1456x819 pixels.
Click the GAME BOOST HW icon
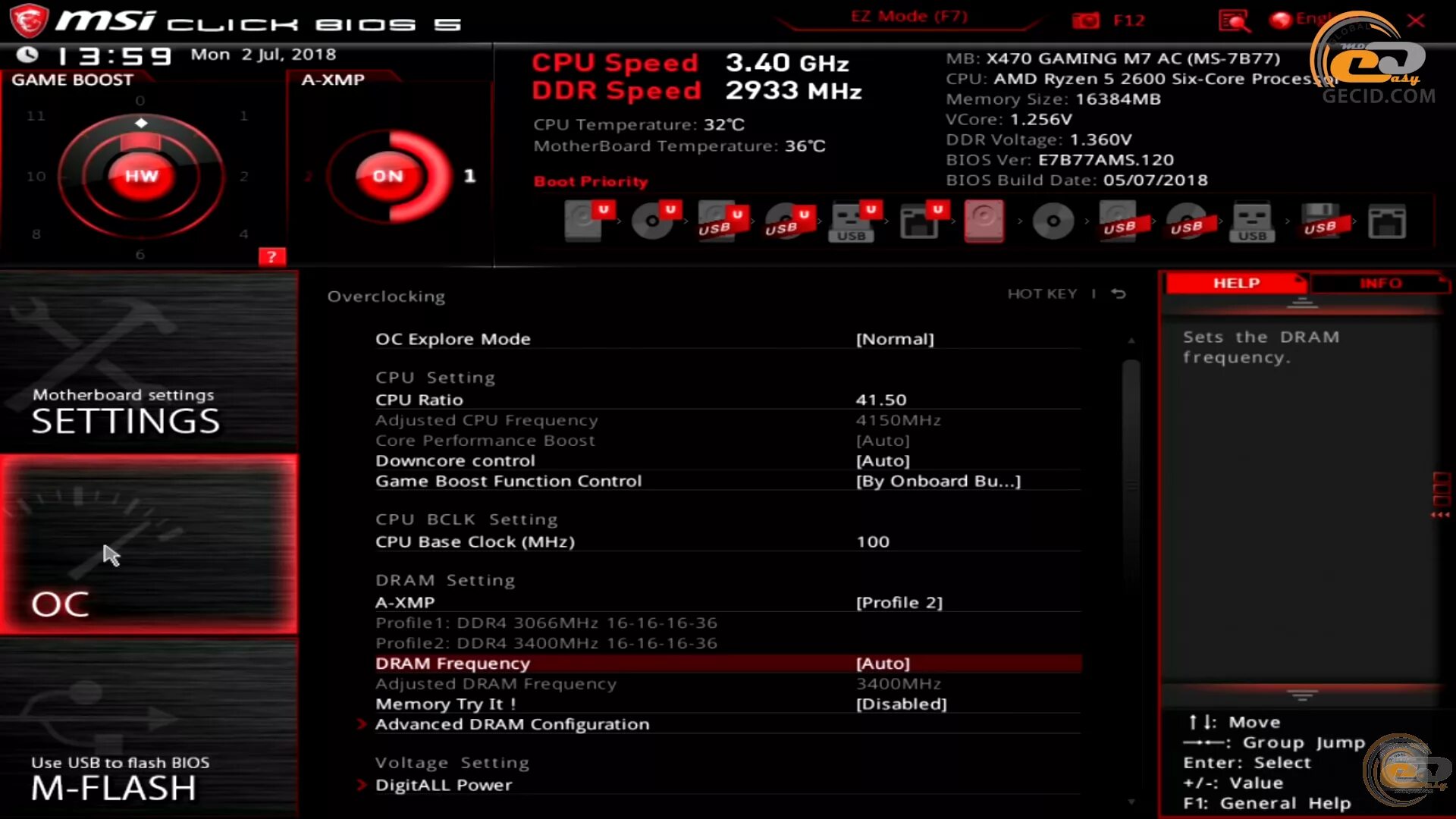[x=140, y=175]
